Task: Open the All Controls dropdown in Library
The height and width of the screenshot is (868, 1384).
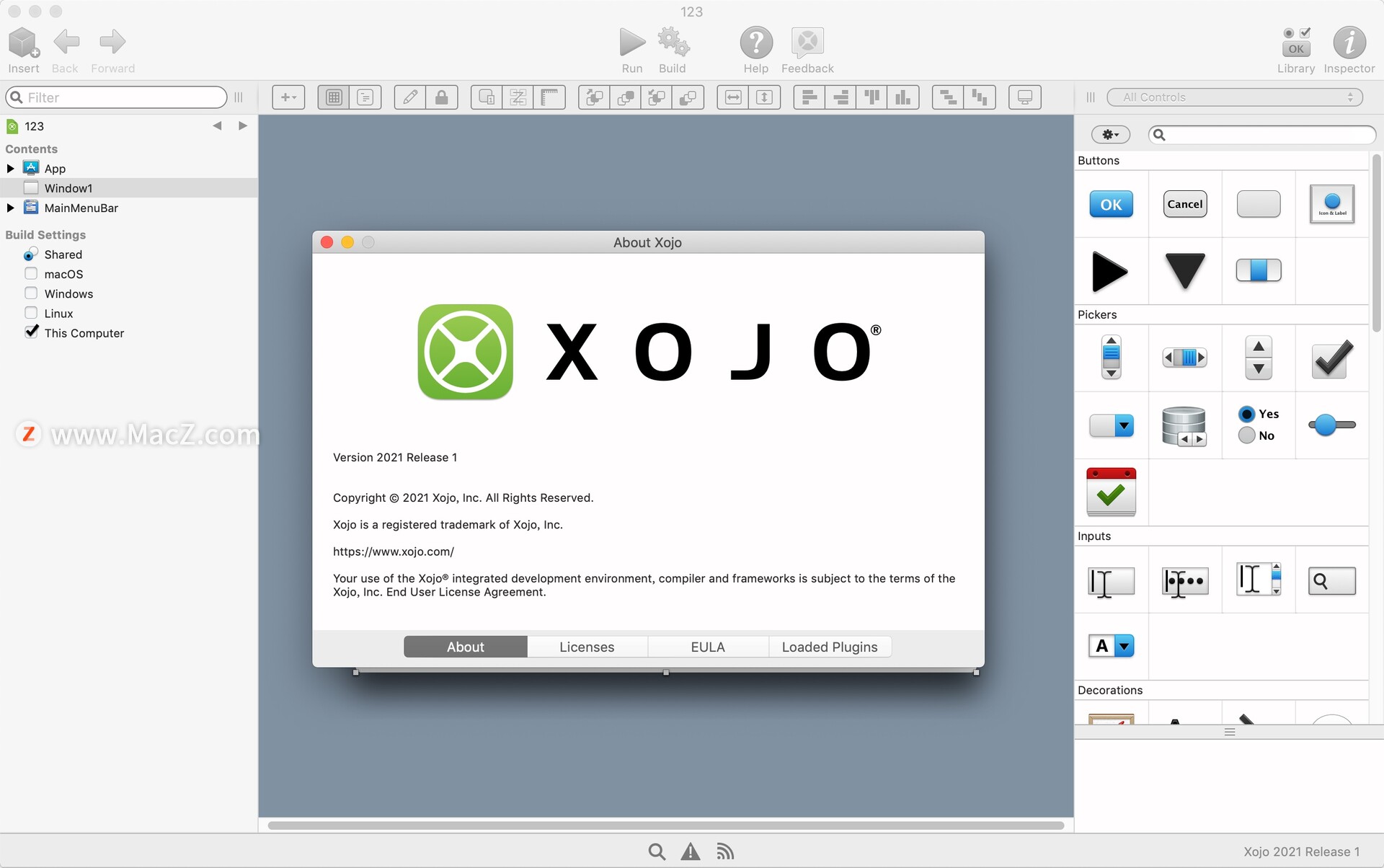Action: (1234, 97)
